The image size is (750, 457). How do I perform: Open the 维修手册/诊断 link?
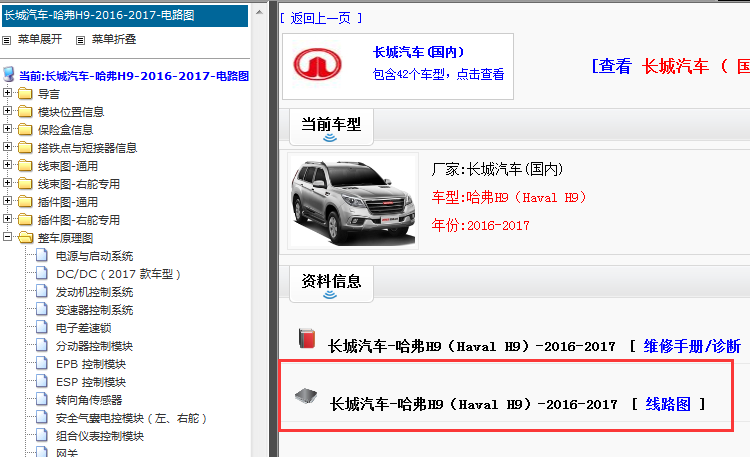pos(692,346)
